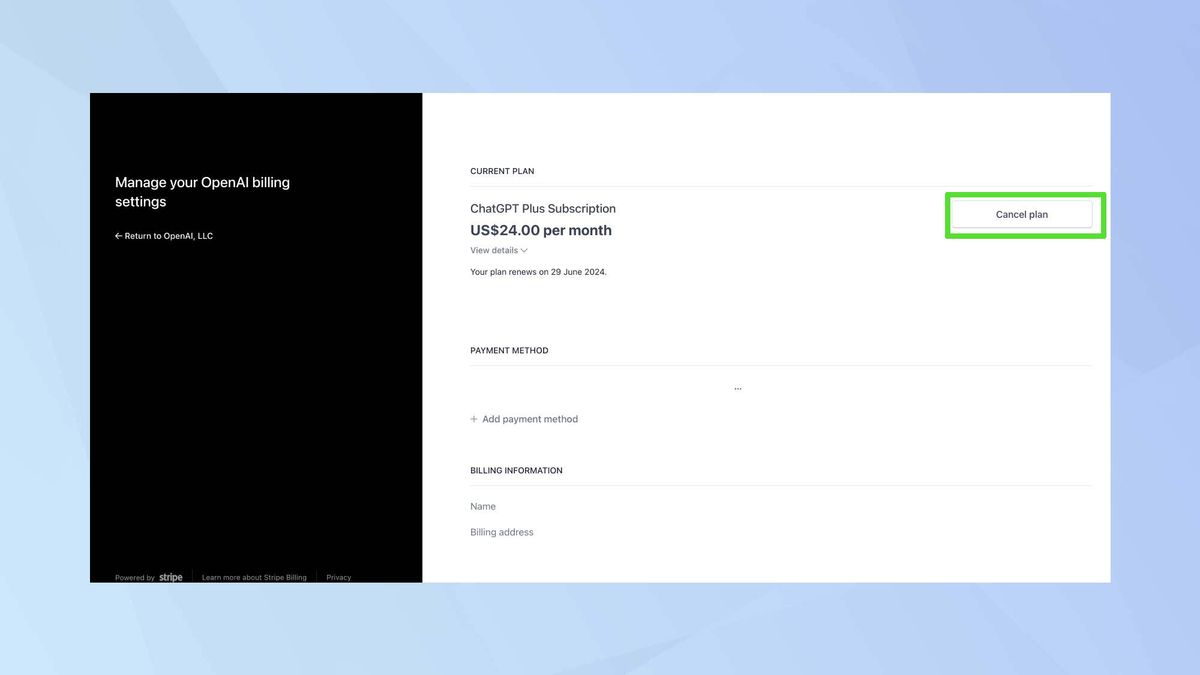Select the Name field under Billing Information
Screen dimensions: 1200x675
click(482, 506)
